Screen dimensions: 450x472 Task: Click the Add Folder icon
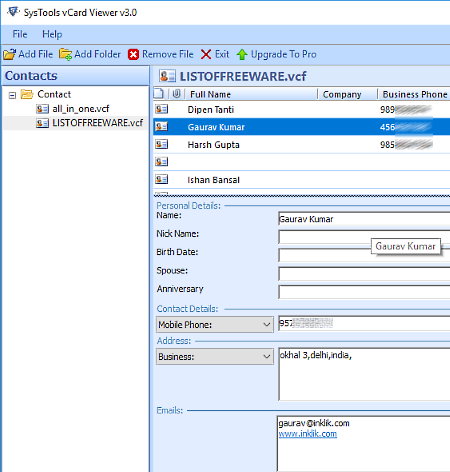[65, 54]
